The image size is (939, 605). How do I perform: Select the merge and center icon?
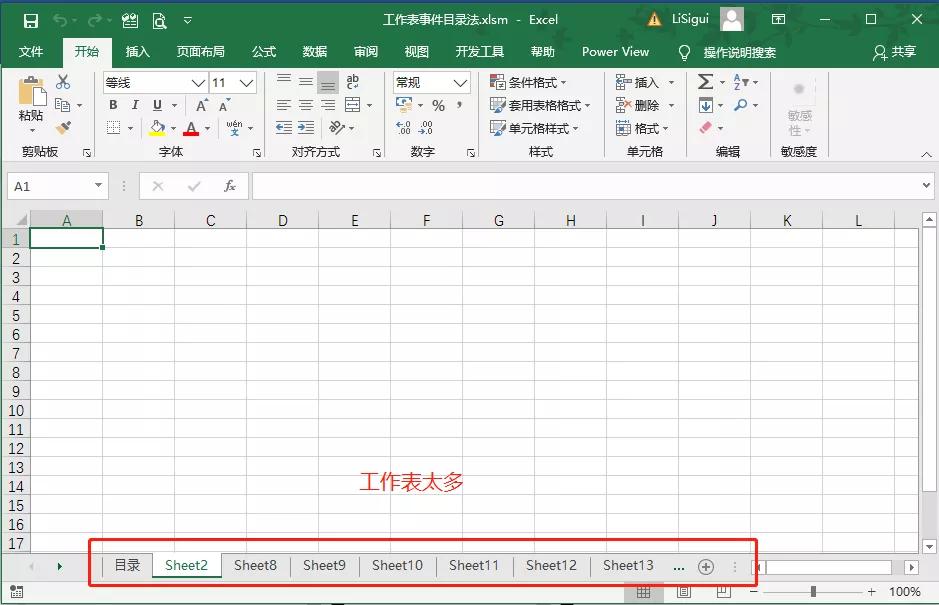pos(354,105)
